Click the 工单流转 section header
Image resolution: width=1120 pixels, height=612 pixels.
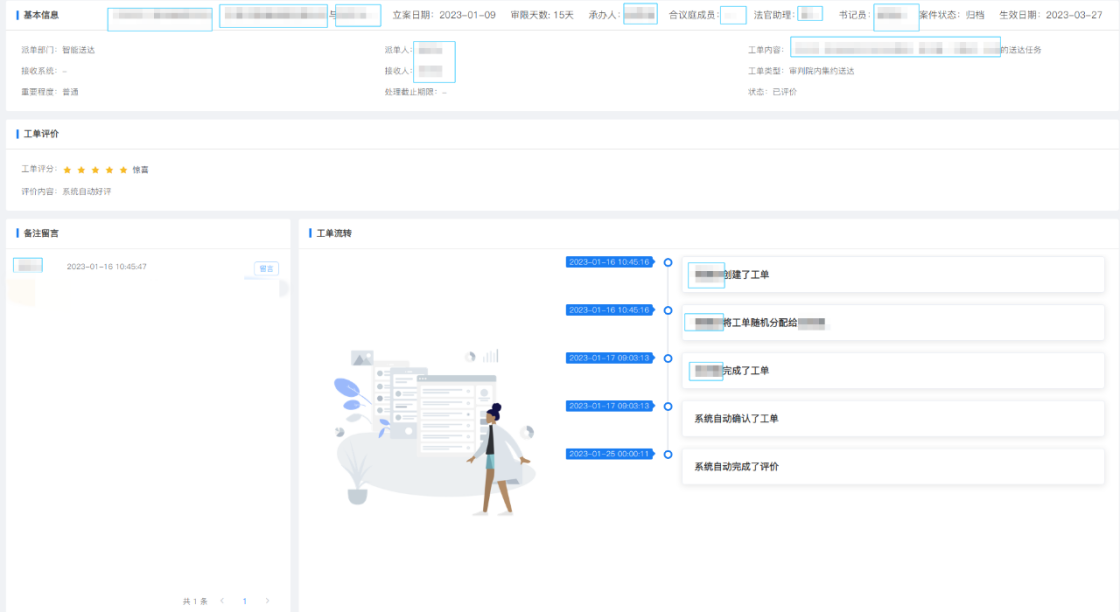coord(333,233)
